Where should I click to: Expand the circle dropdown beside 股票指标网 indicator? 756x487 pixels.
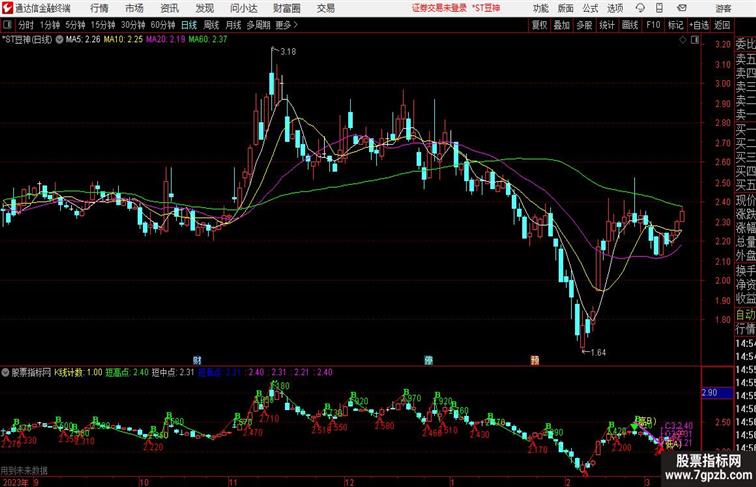[5, 372]
